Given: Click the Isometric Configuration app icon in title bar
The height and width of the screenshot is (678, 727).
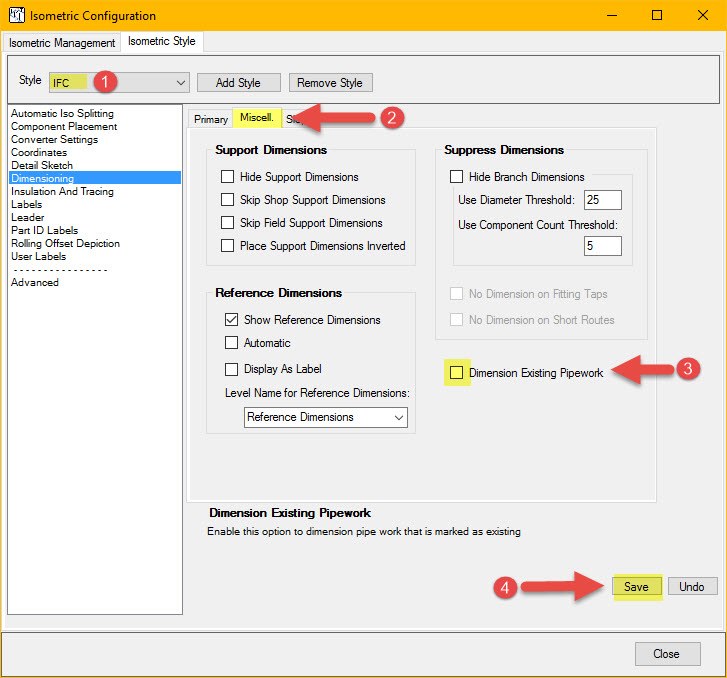Looking at the screenshot, I should [x=15, y=15].
